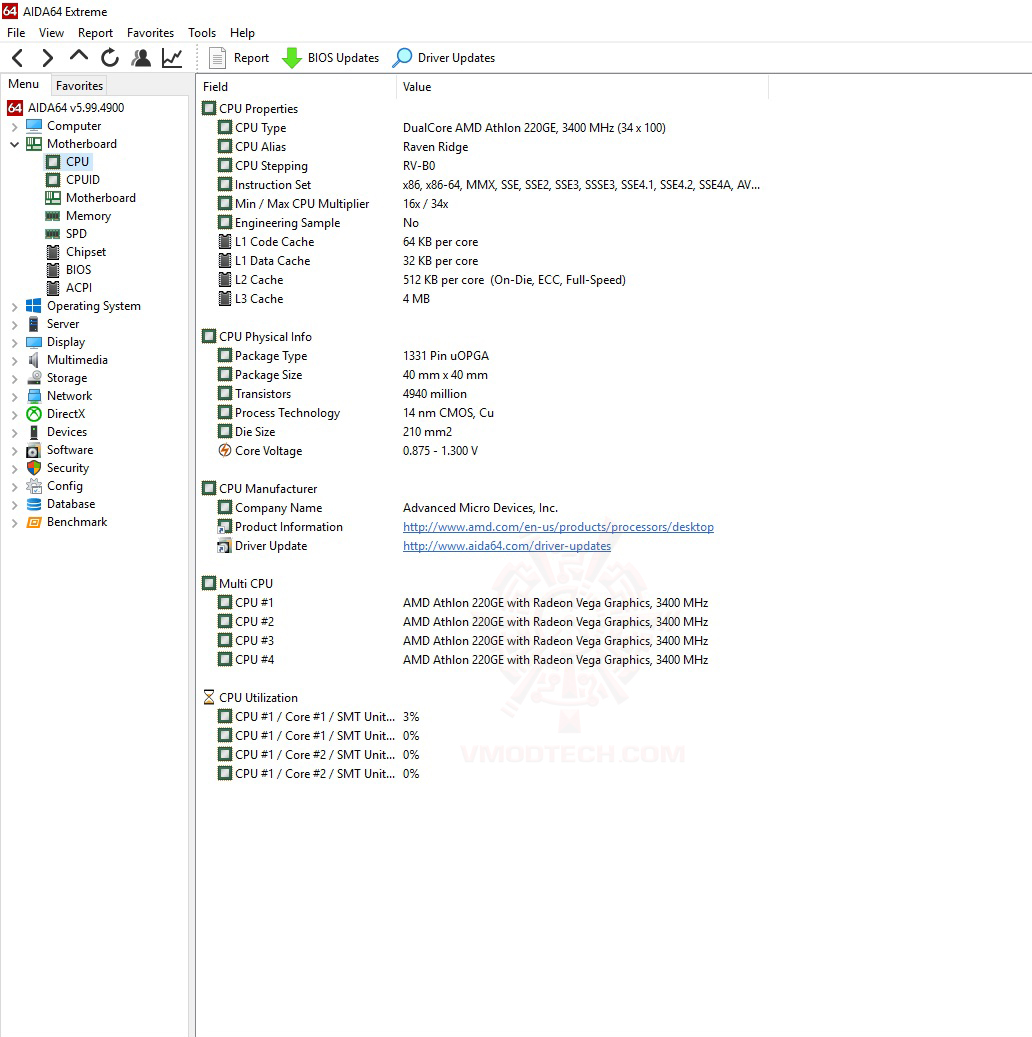Go forward with the right arrow

coord(47,58)
